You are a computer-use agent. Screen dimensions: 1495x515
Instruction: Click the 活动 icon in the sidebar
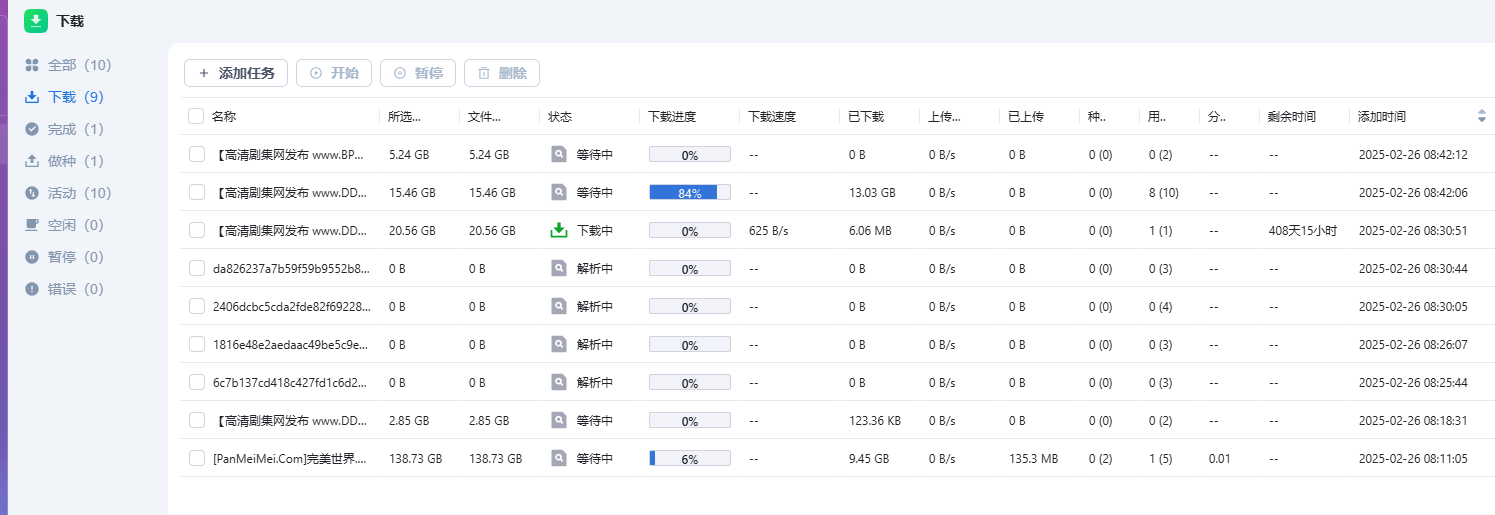coord(32,193)
